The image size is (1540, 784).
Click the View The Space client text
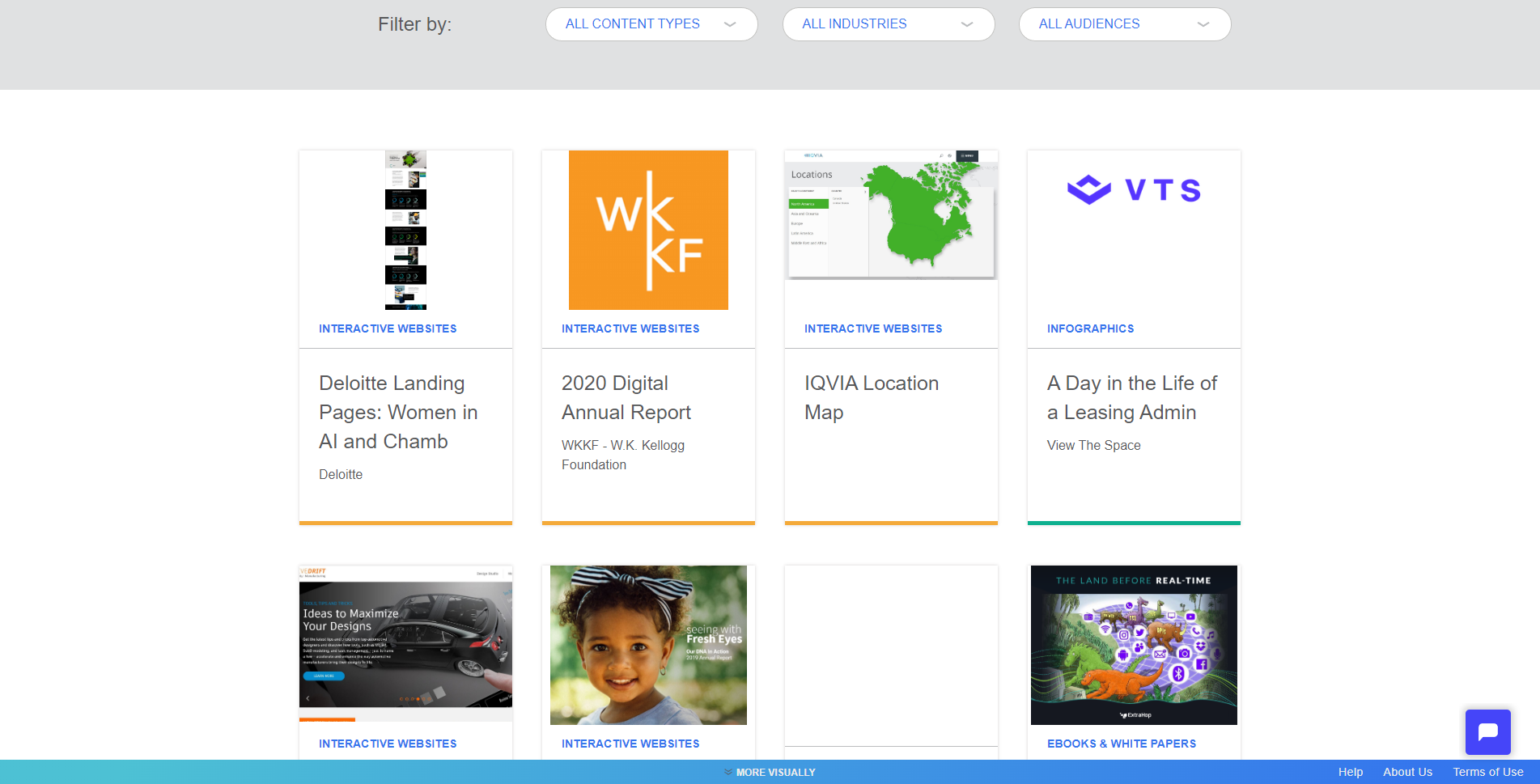[x=1094, y=445]
